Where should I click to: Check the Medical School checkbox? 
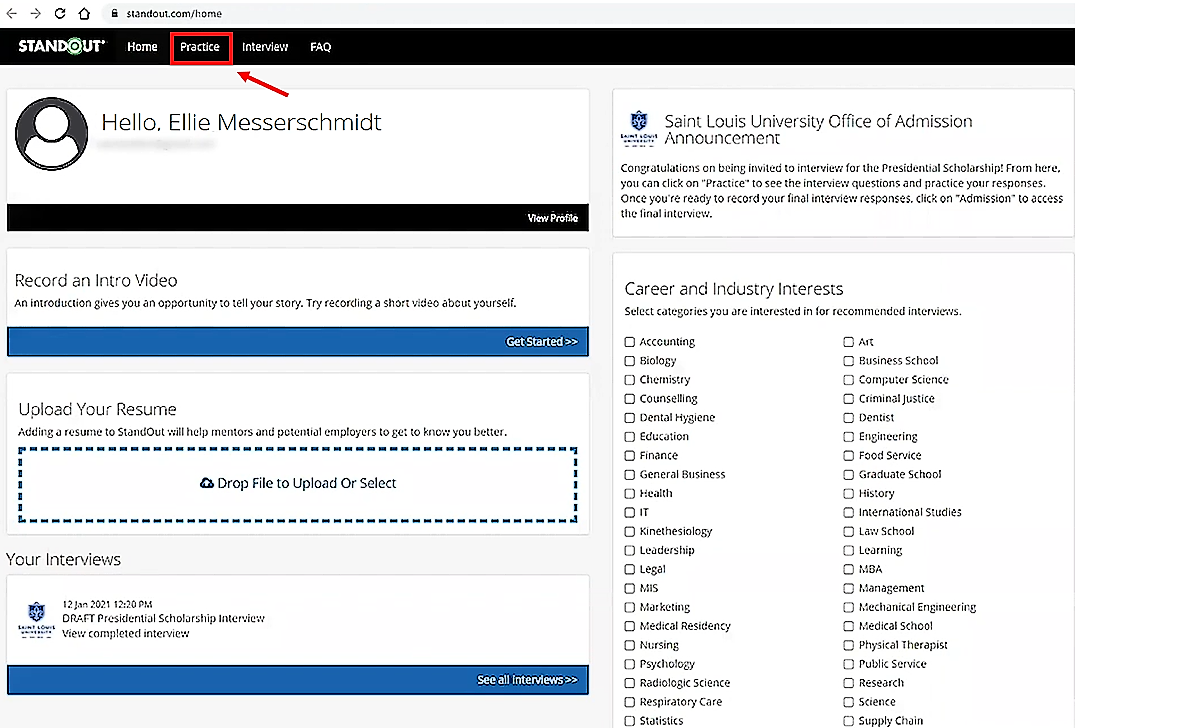coord(849,626)
